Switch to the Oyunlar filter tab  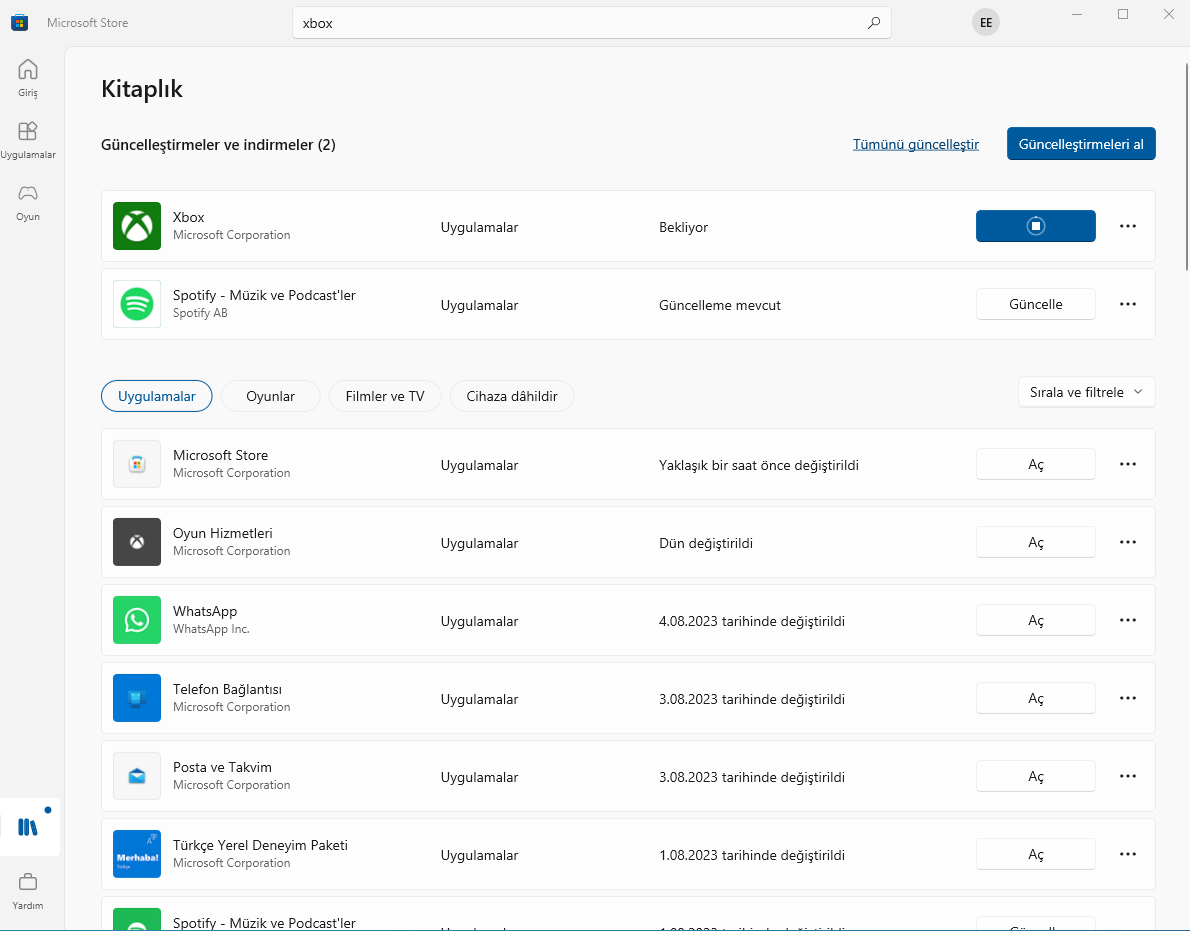[x=270, y=396]
